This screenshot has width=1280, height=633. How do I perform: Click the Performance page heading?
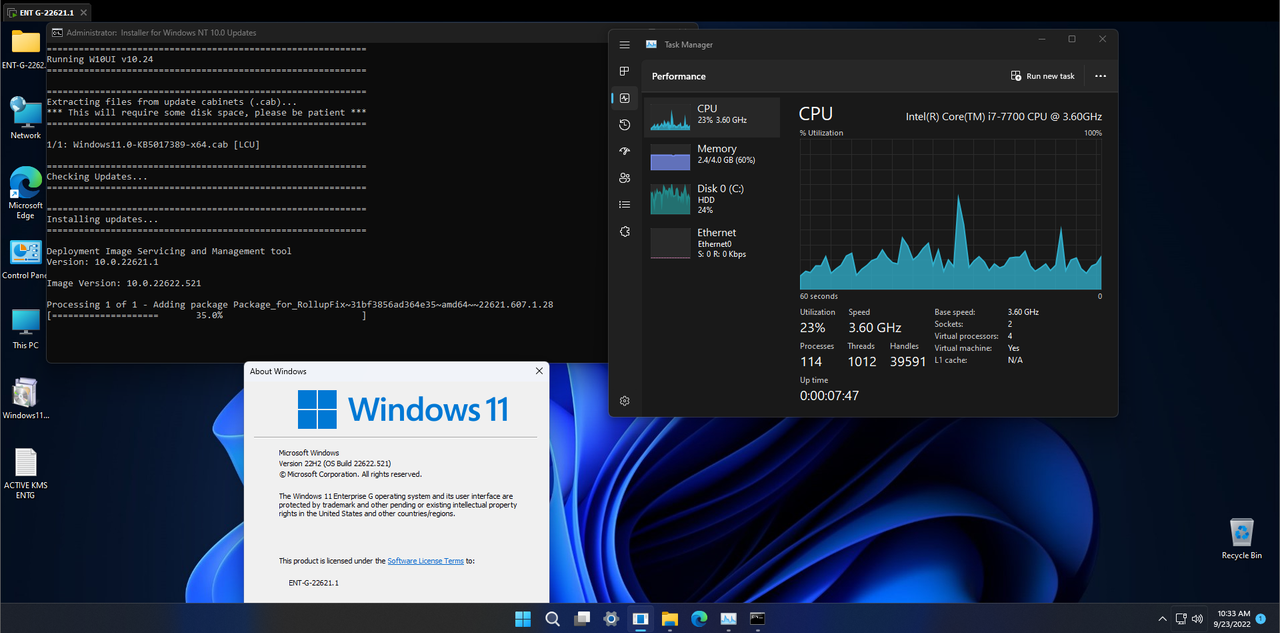(679, 76)
